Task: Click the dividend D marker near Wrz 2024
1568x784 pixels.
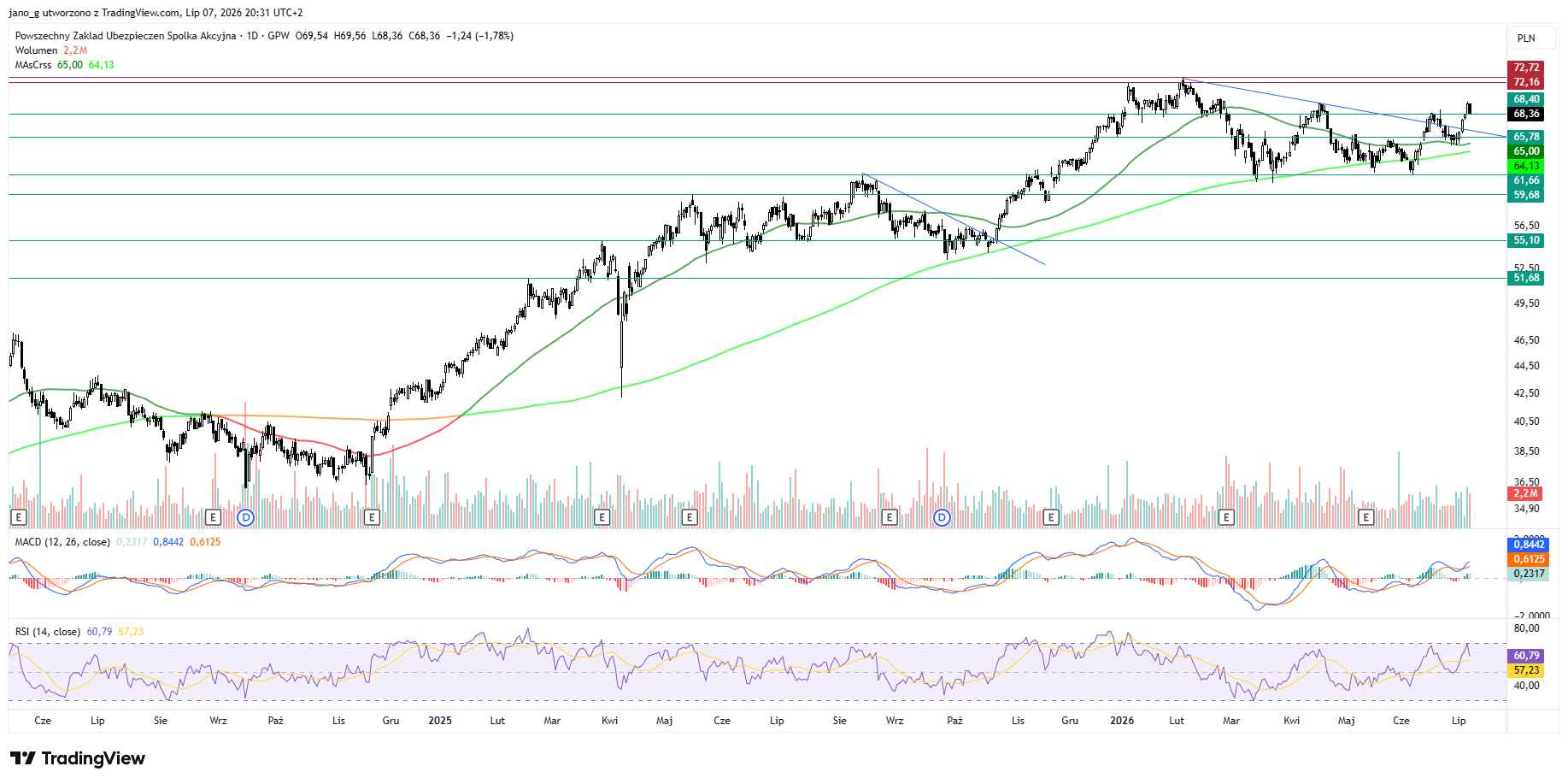Action: pyautogui.click(x=246, y=517)
